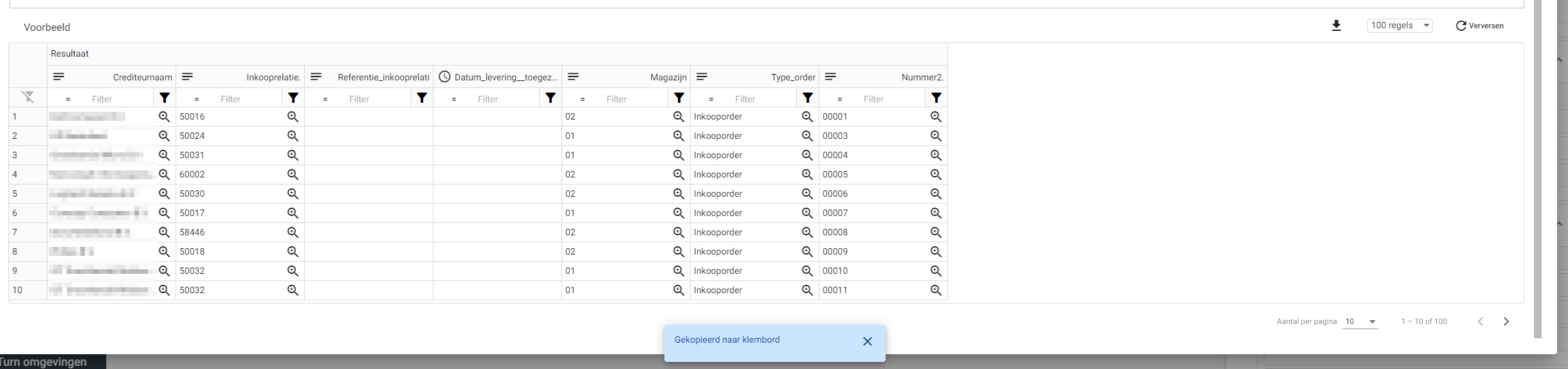This screenshot has height=369, width=1568.
Task: Click the vertical scrollbar on the right
Action: click(x=1538, y=167)
